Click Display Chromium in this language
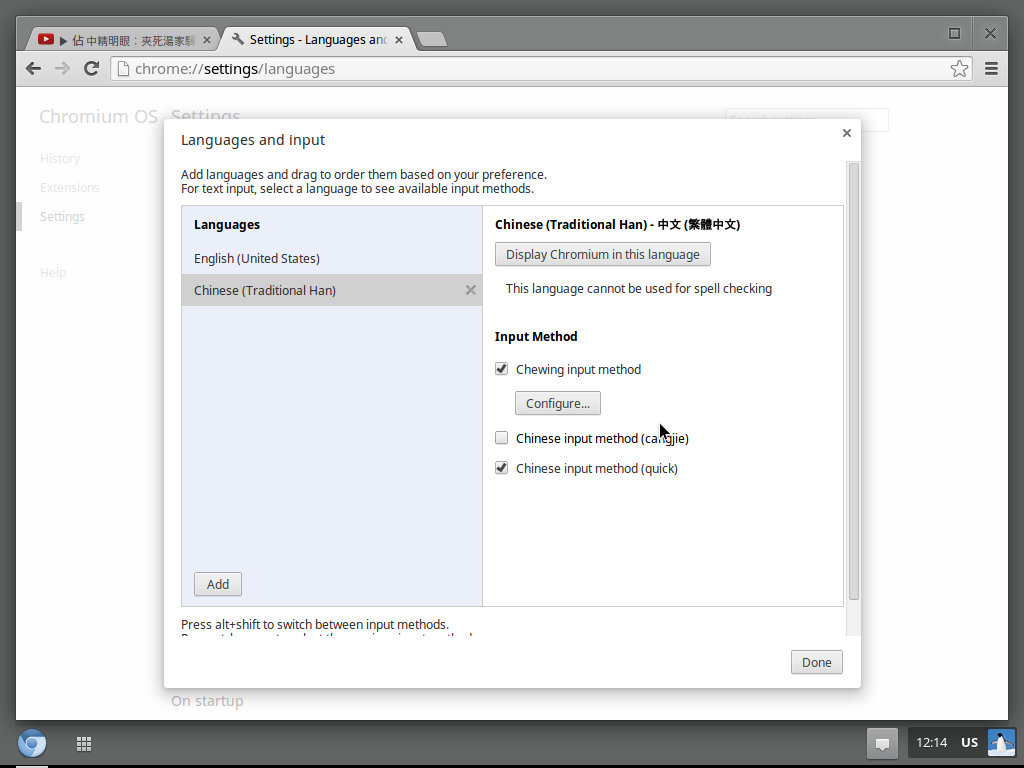 602,254
